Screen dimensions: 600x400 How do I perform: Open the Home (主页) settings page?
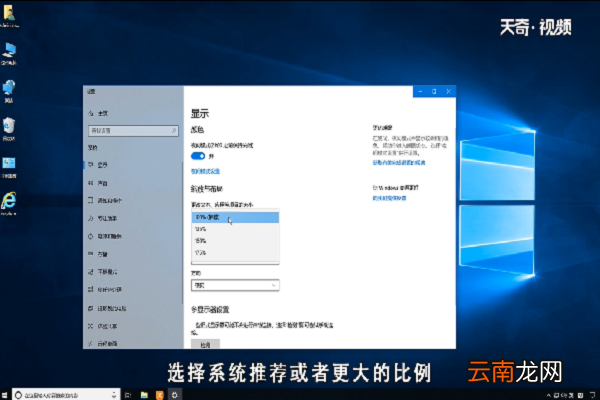click(98, 113)
